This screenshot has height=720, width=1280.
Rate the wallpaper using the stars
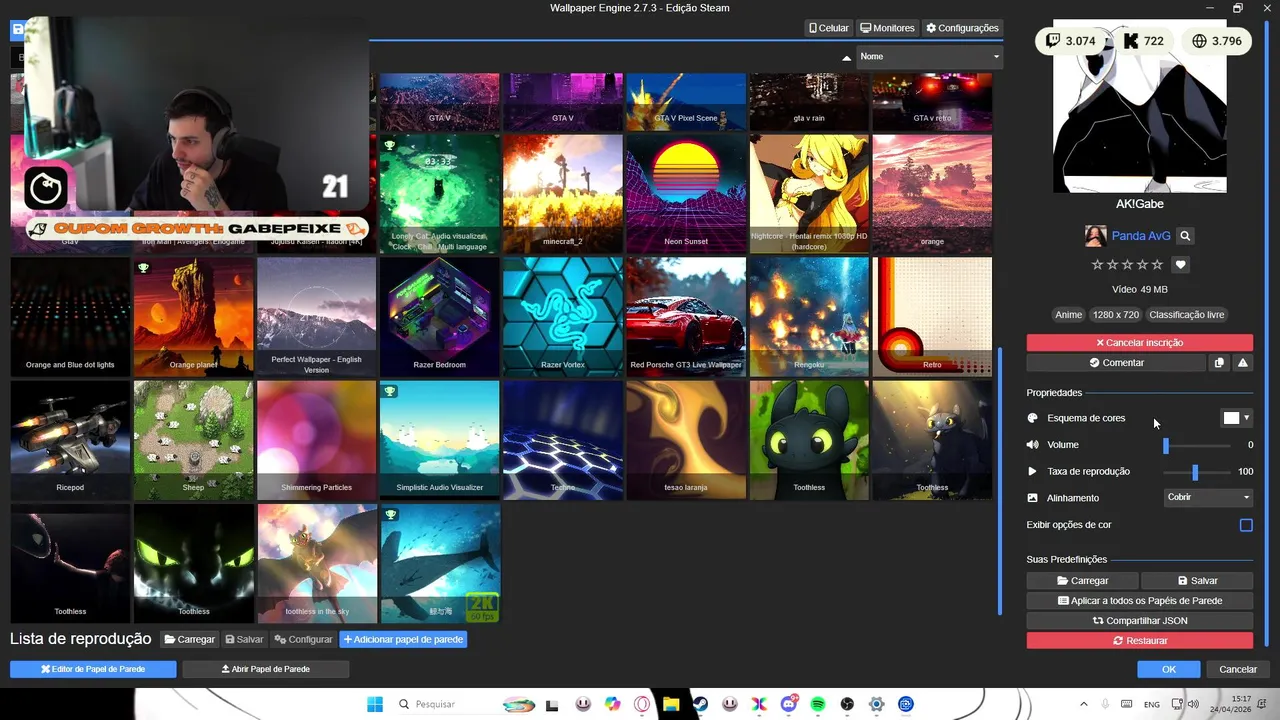(x=1127, y=265)
